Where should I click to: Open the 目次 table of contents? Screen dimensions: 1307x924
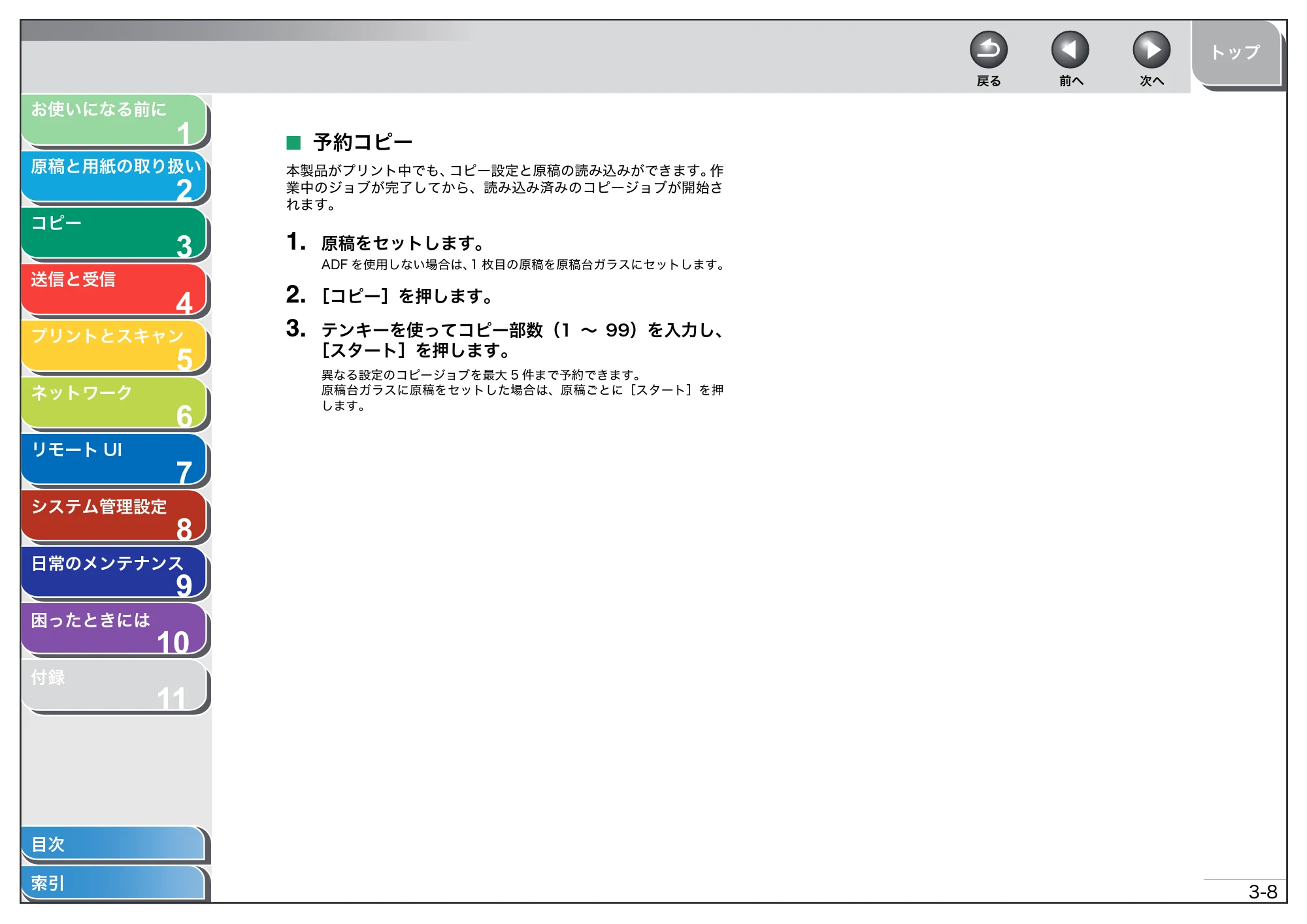coord(114,844)
